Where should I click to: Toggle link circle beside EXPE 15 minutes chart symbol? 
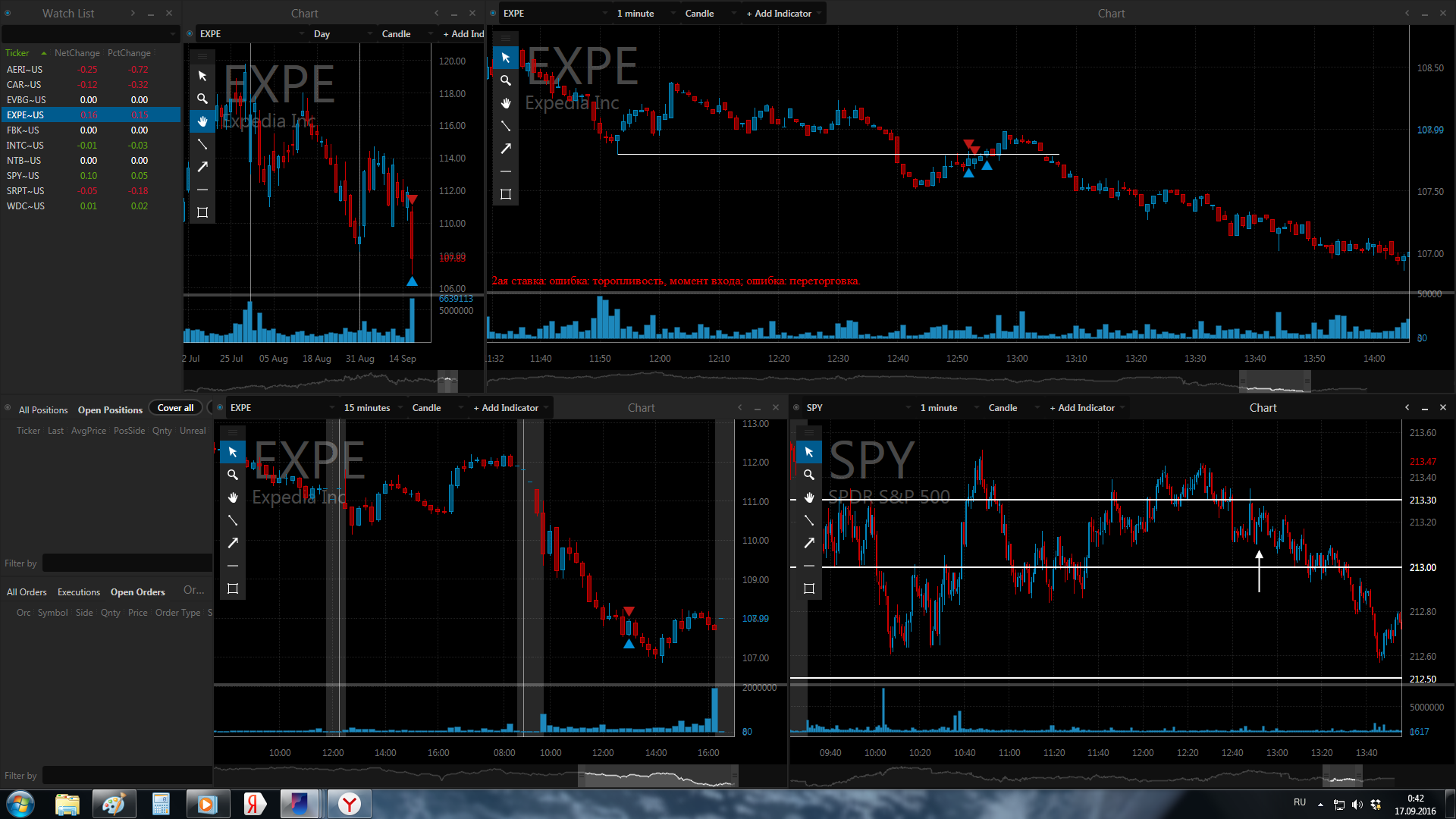point(220,407)
